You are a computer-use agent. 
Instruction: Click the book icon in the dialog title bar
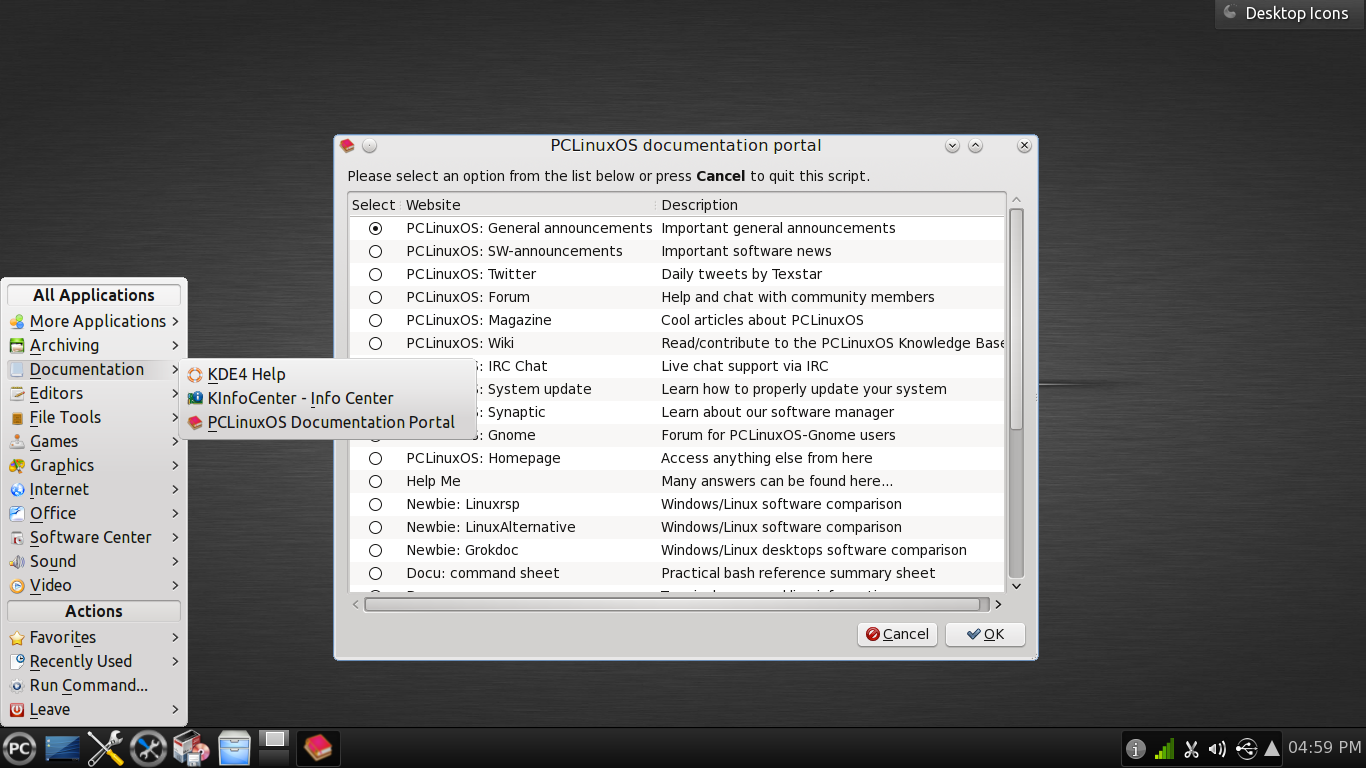tap(348, 146)
